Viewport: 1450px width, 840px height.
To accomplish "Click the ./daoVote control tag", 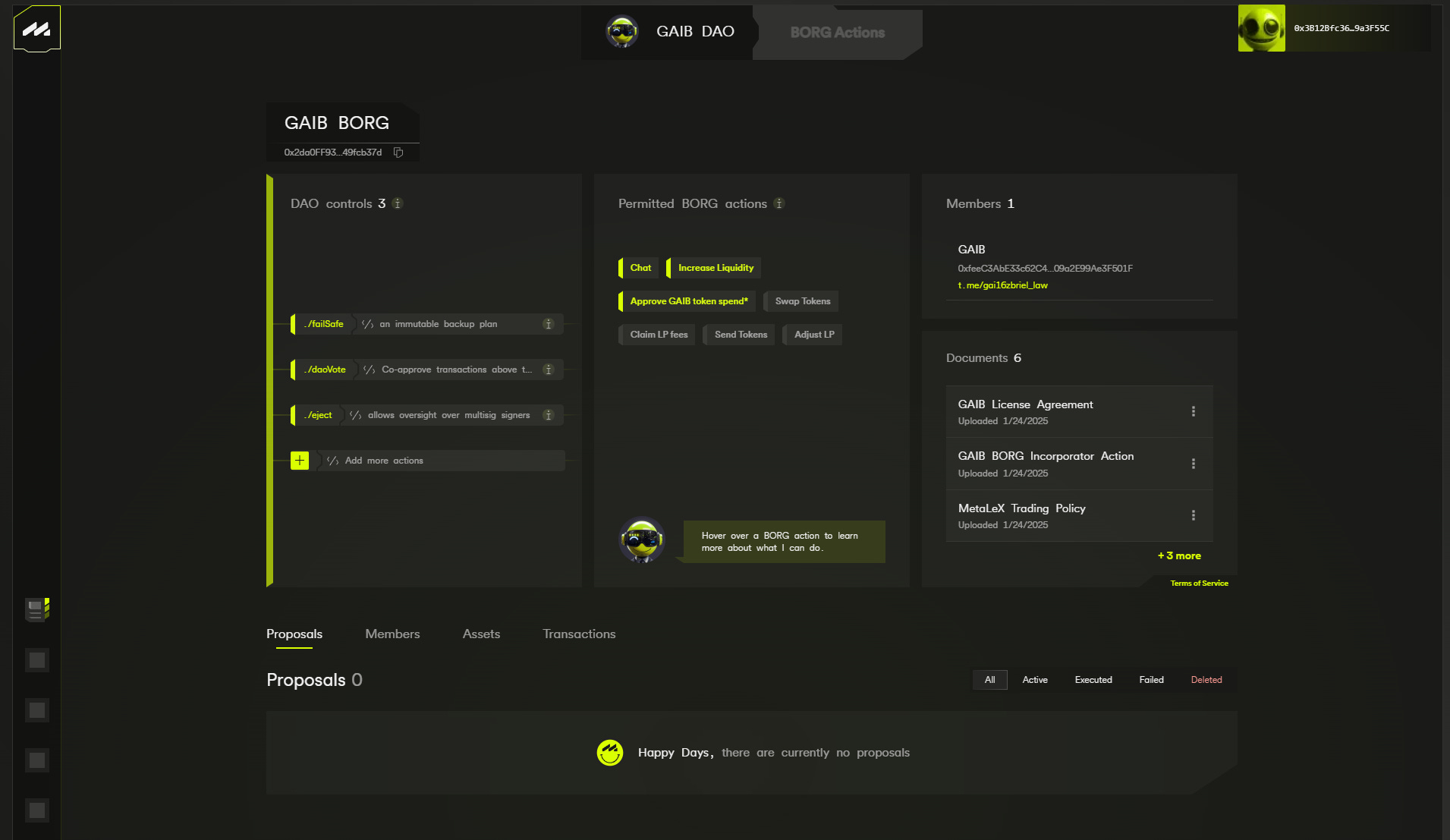I will [324, 370].
